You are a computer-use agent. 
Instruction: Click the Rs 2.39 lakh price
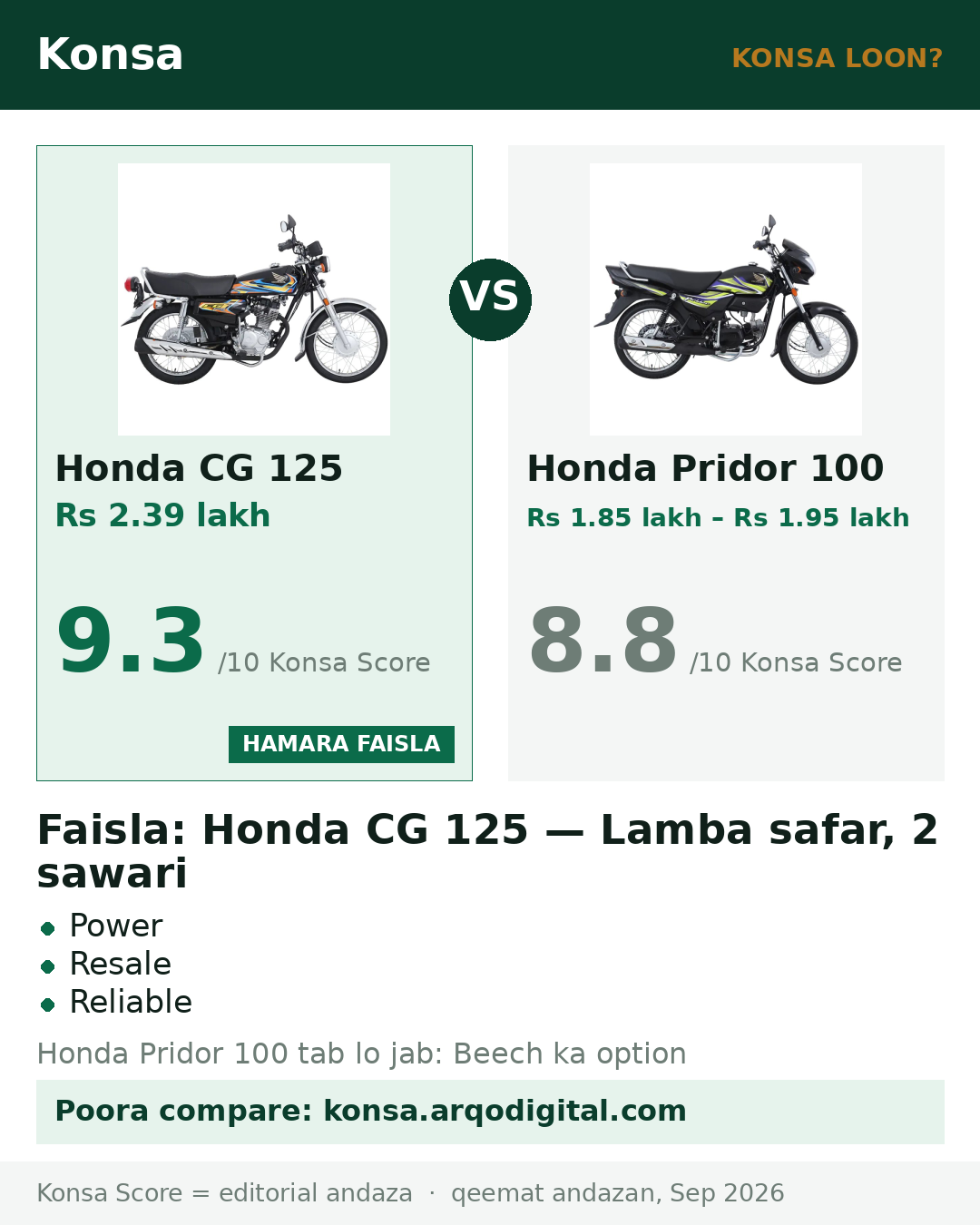coord(162,515)
